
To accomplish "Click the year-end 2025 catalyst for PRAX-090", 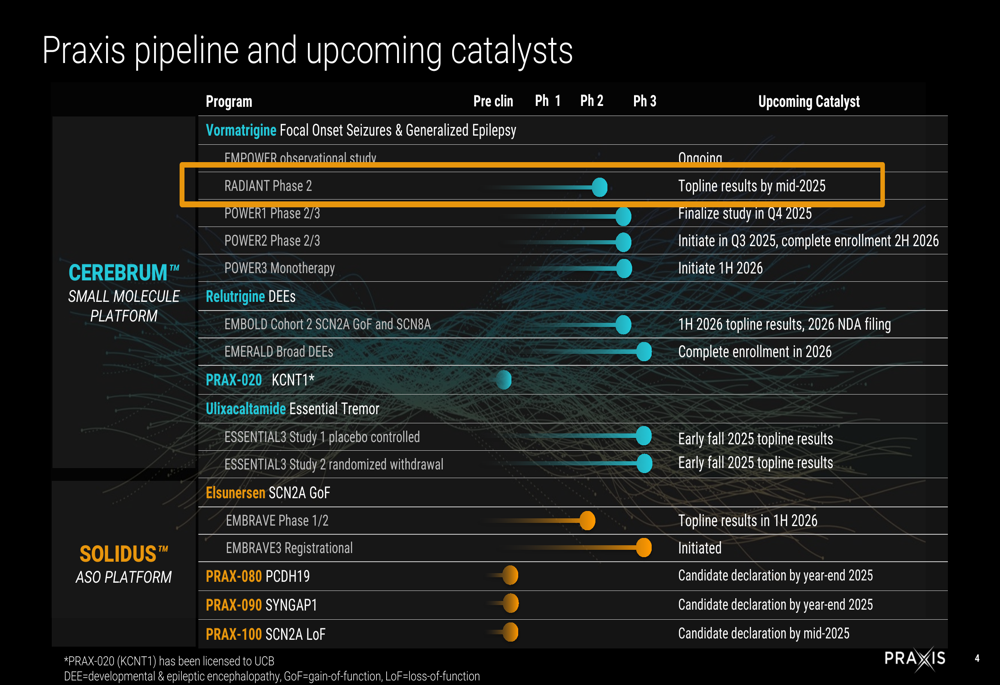I will pyautogui.click(x=776, y=605).
